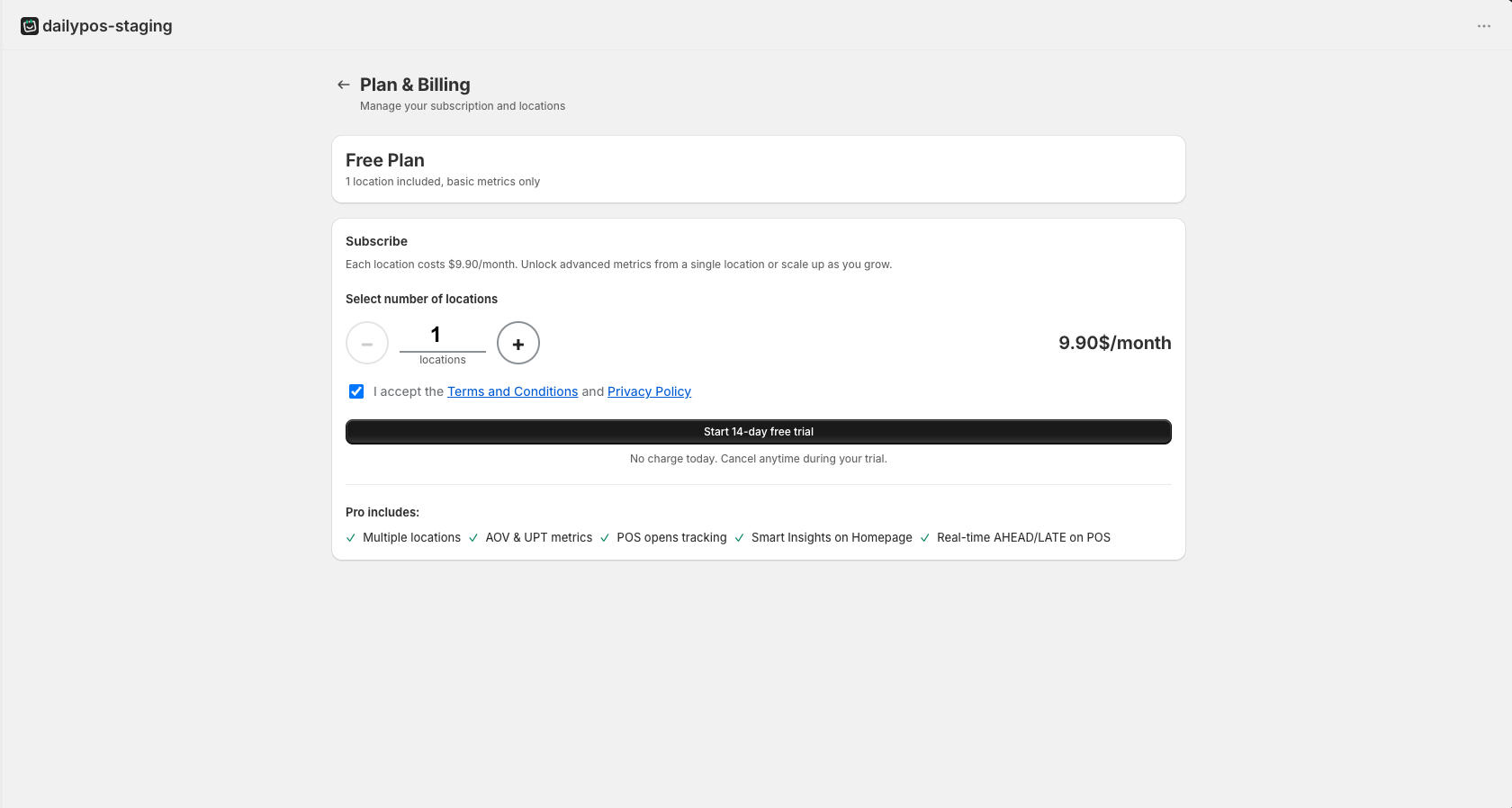The image size is (1512, 808).
Task: Click the checkmark icon before AOV & UPT metrics
Action: click(473, 538)
